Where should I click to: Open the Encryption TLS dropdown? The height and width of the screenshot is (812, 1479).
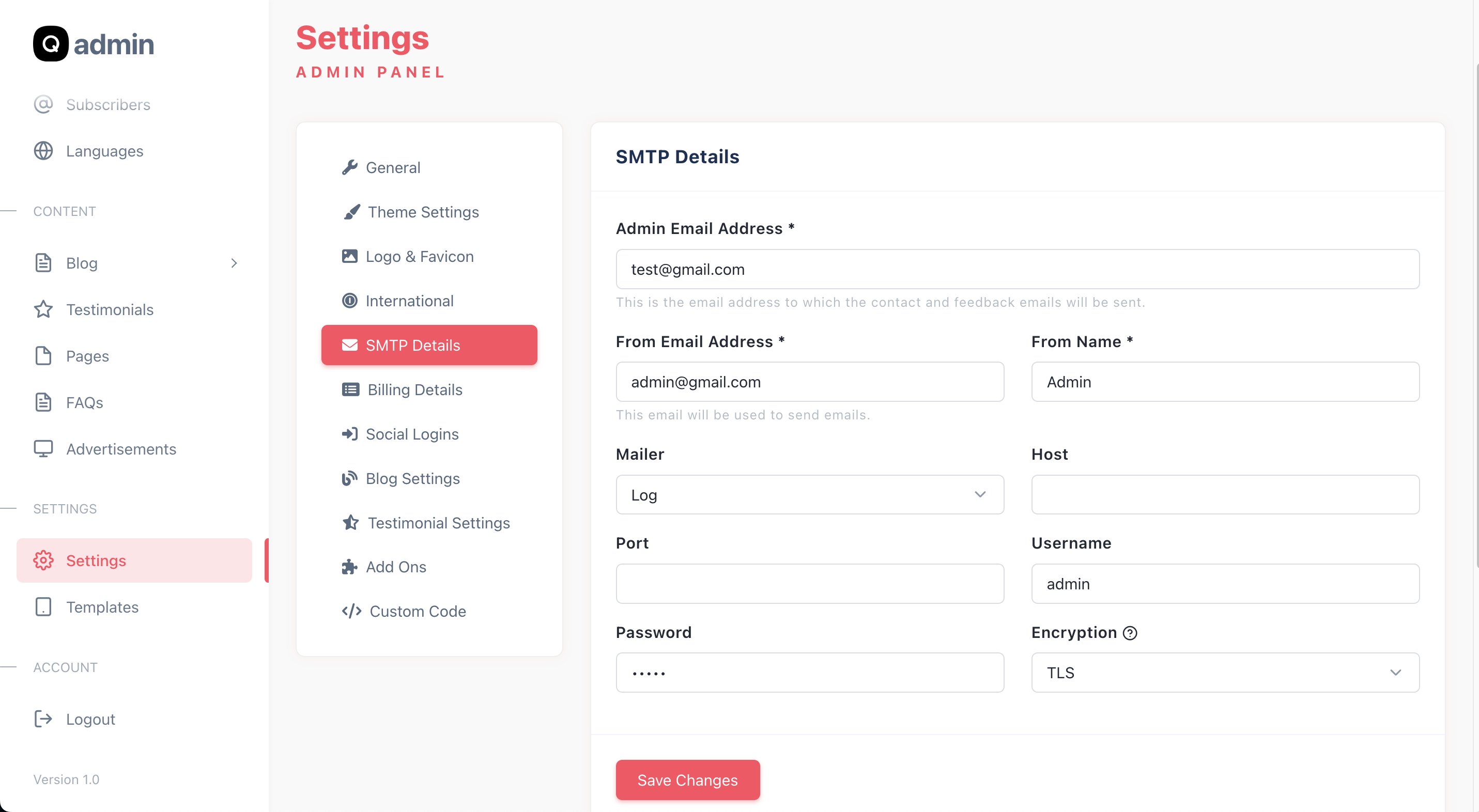1225,673
